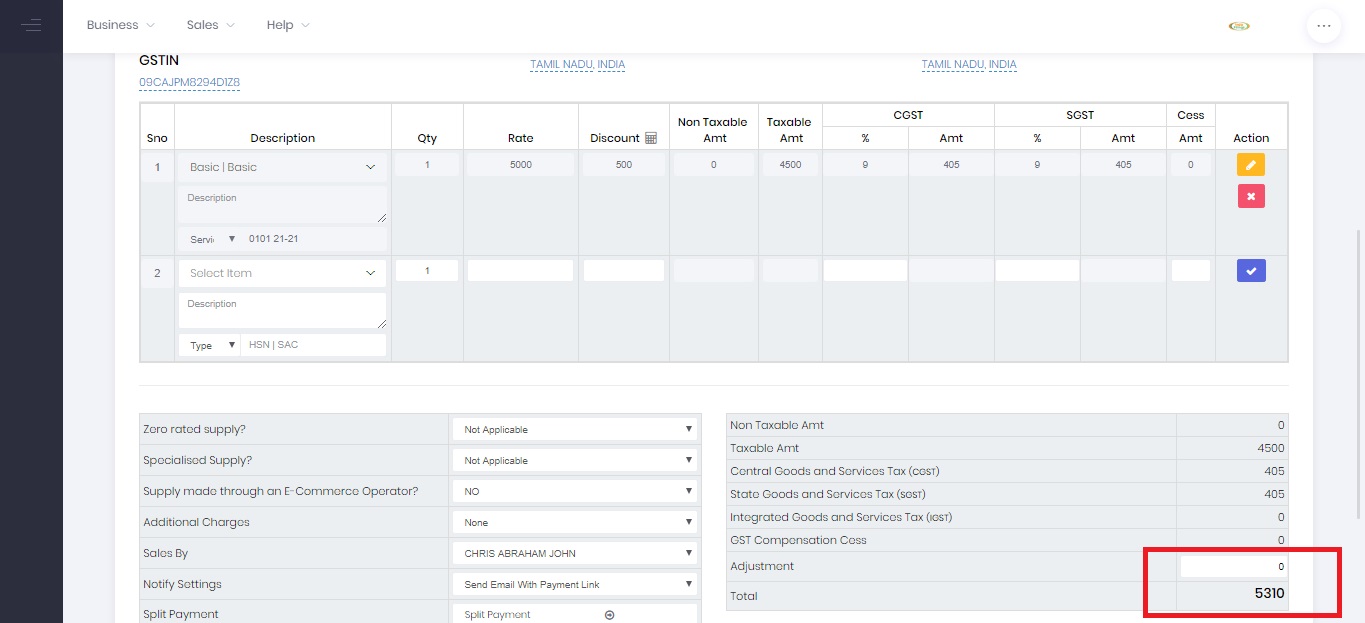Click the Split Payment circle arrow icon
1365x623 pixels.
pyautogui.click(x=609, y=615)
